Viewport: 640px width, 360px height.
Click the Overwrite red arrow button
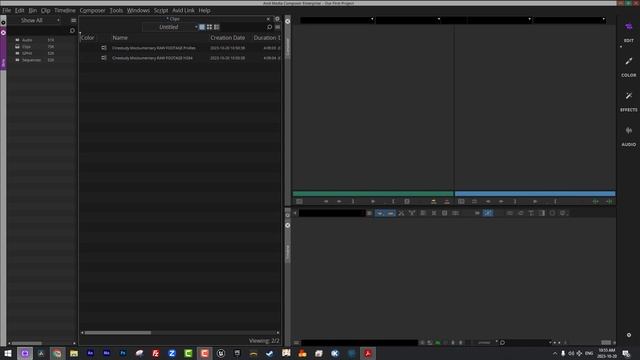click(x=447, y=201)
